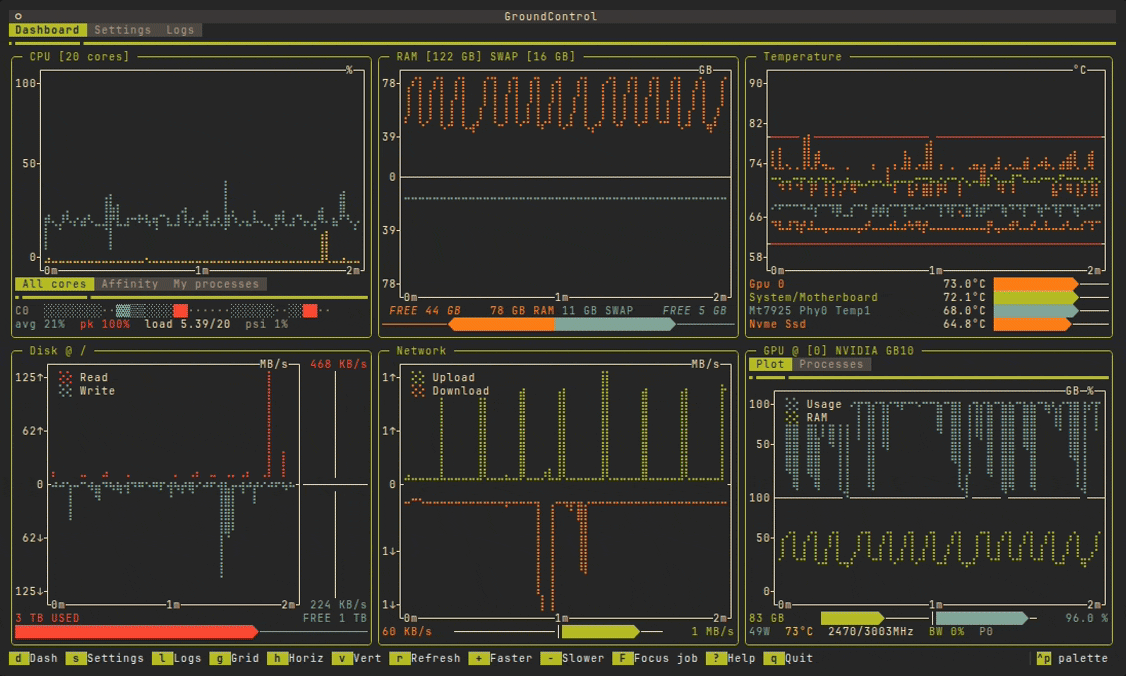This screenshot has width=1126, height=676.
Task: Click Slower in the footer bar
Action: tap(572, 658)
